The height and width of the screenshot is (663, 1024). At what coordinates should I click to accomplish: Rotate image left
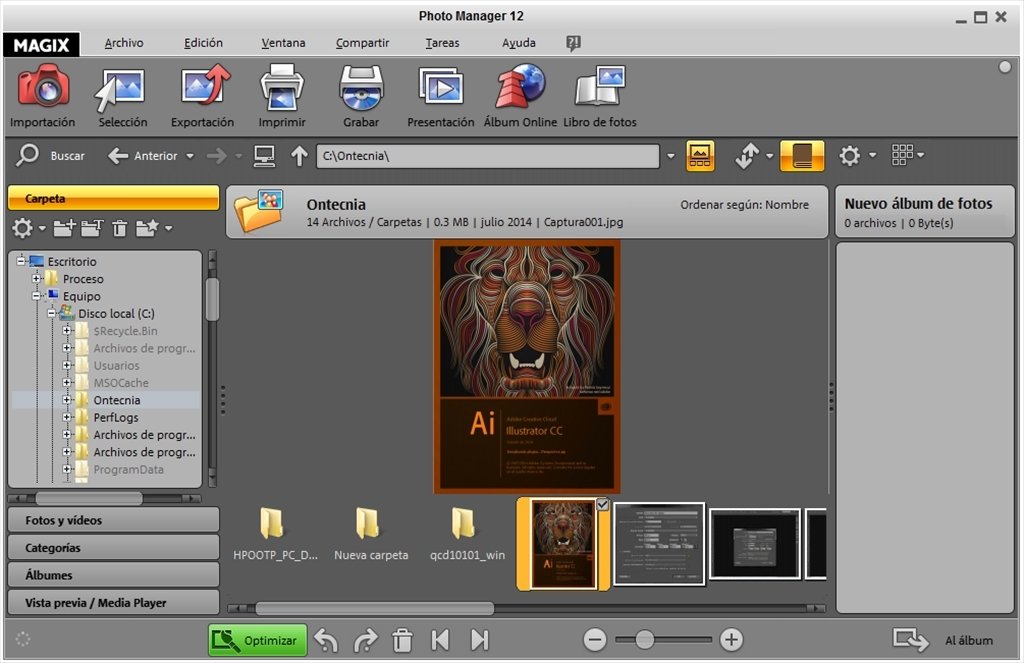coord(325,640)
